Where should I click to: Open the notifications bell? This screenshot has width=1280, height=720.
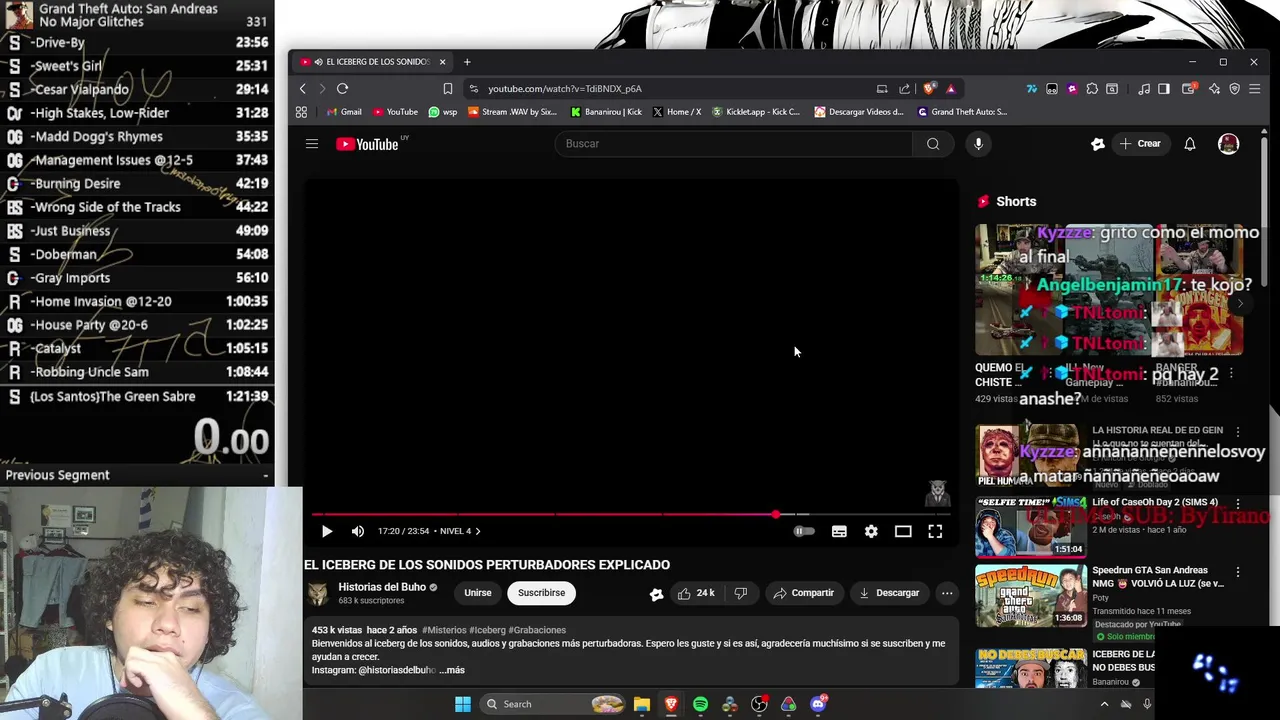click(x=1190, y=144)
